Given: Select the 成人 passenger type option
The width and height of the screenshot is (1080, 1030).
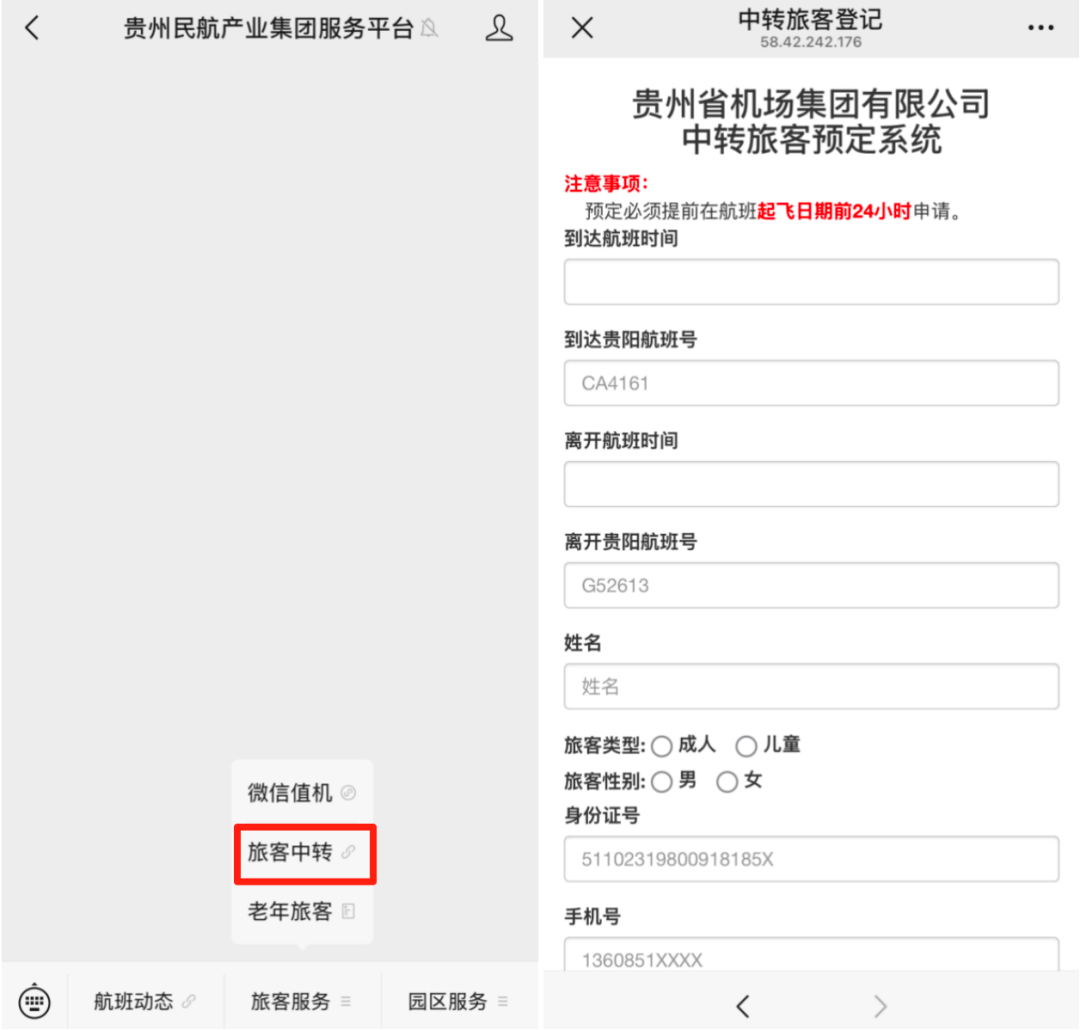Looking at the screenshot, I should click(x=662, y=746).
